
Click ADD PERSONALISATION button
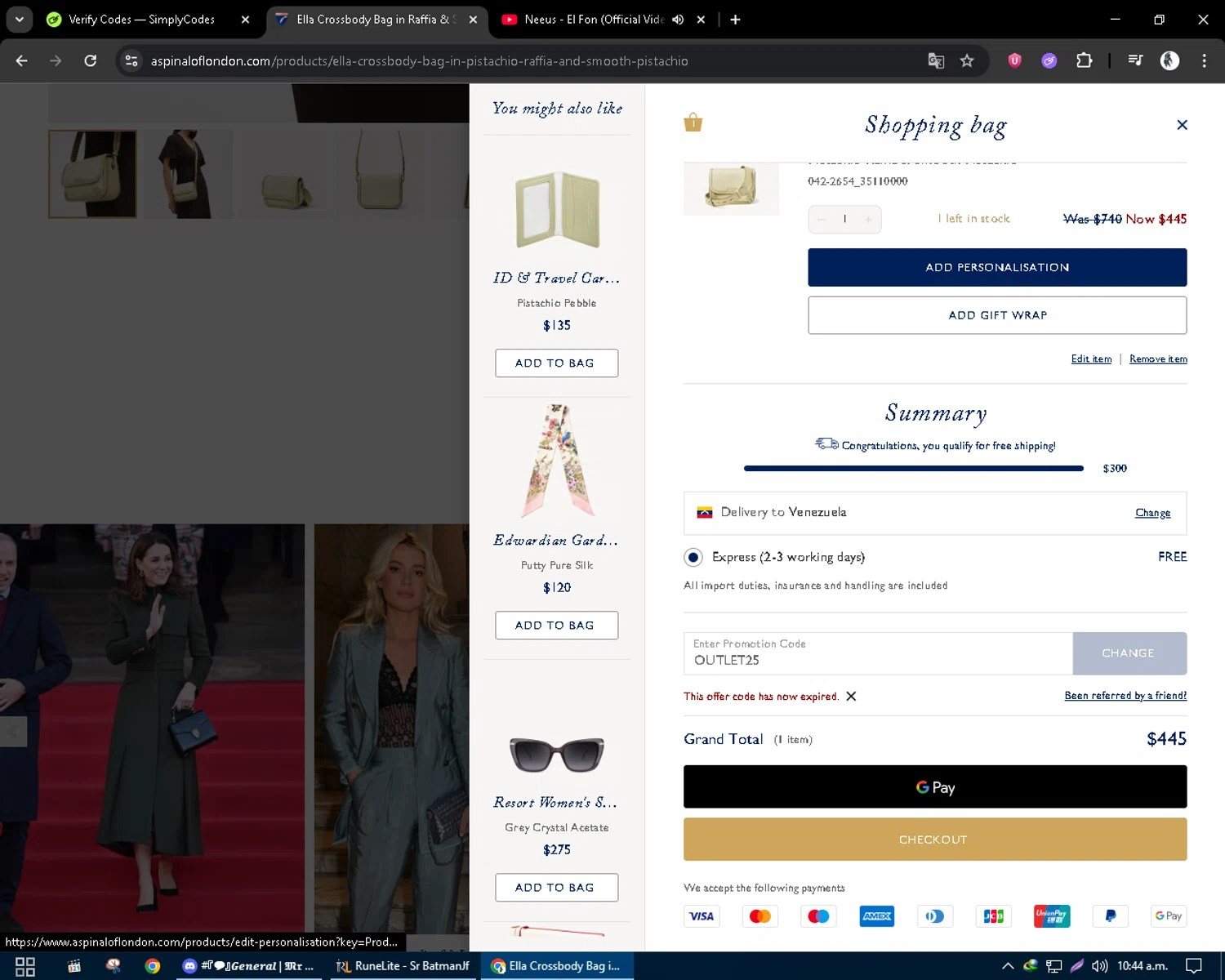[997, 267]
